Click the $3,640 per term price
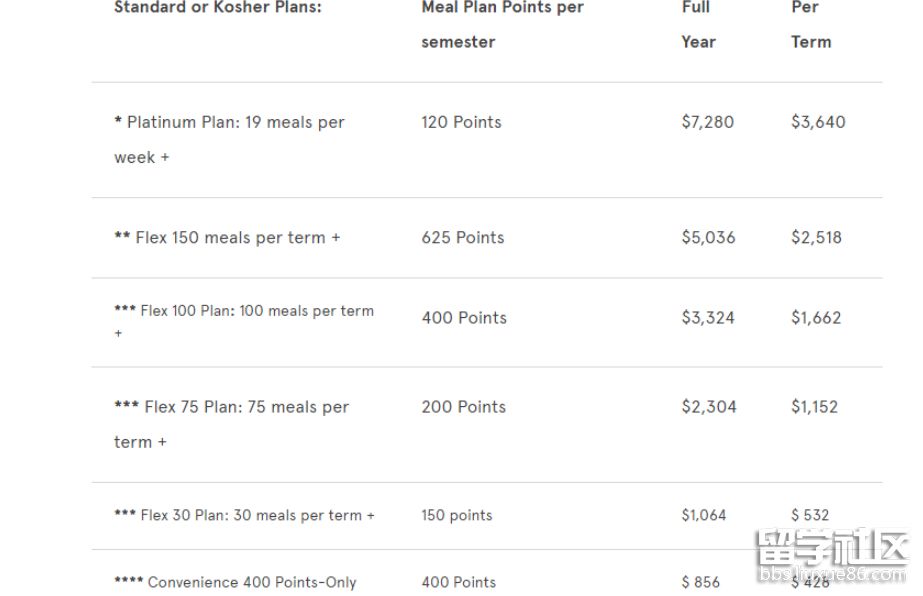923x596 pixels. click(818, 122)
